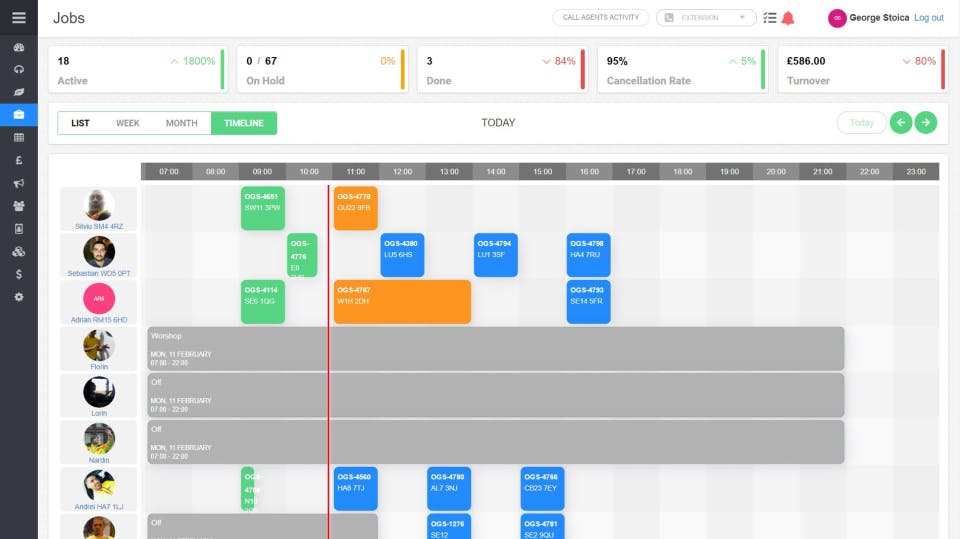Open Andrei HA7 1LJ technician profile
This screenshot has width=960, height=539.
click(99, 489)
